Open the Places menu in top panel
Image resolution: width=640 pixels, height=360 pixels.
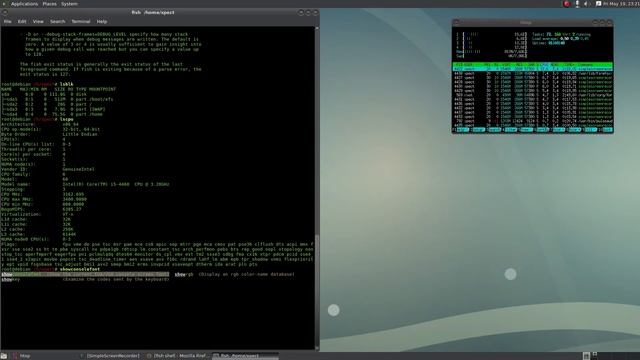[49, 4]
